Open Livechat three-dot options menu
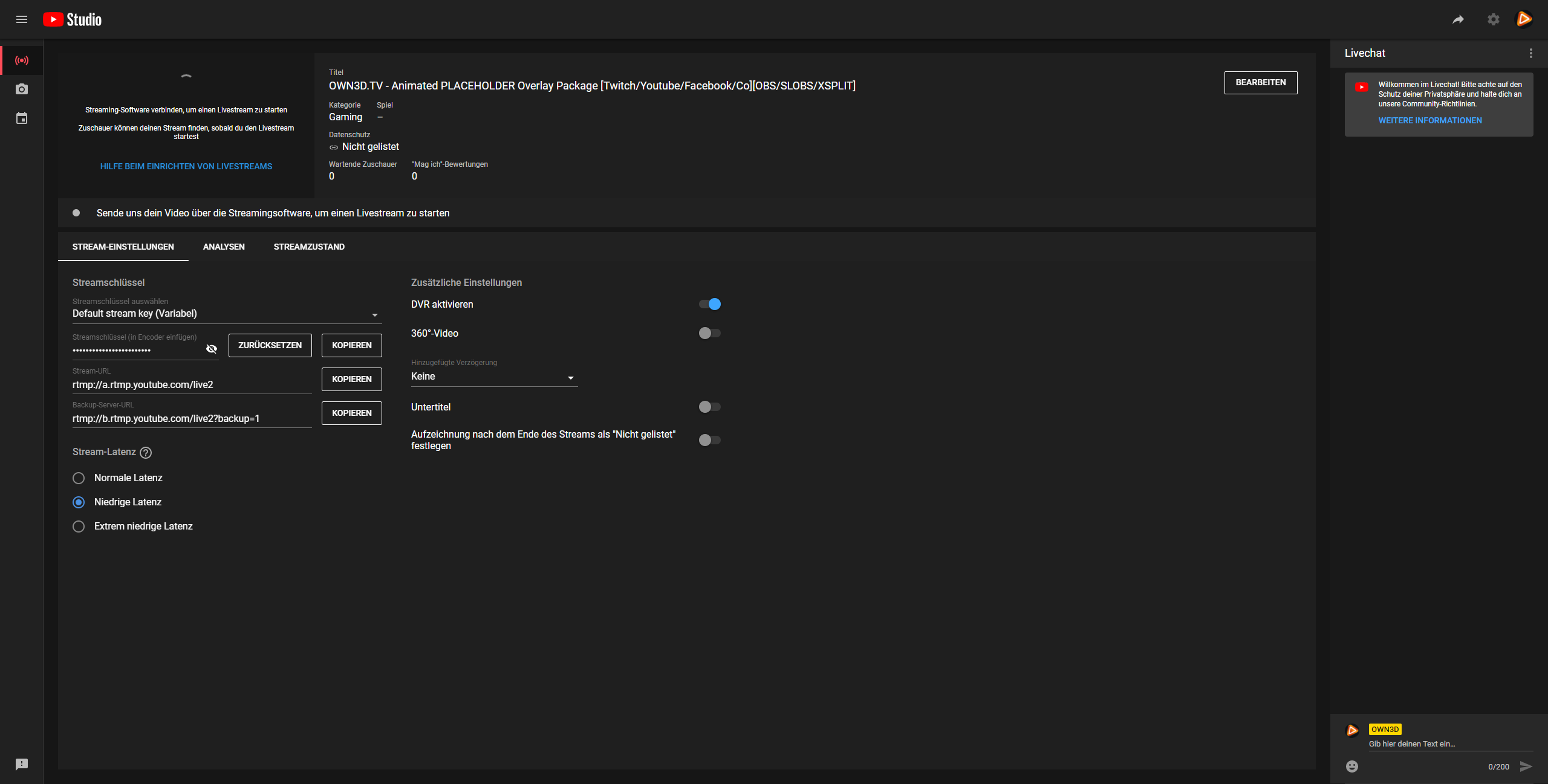 coord(1530,53)
